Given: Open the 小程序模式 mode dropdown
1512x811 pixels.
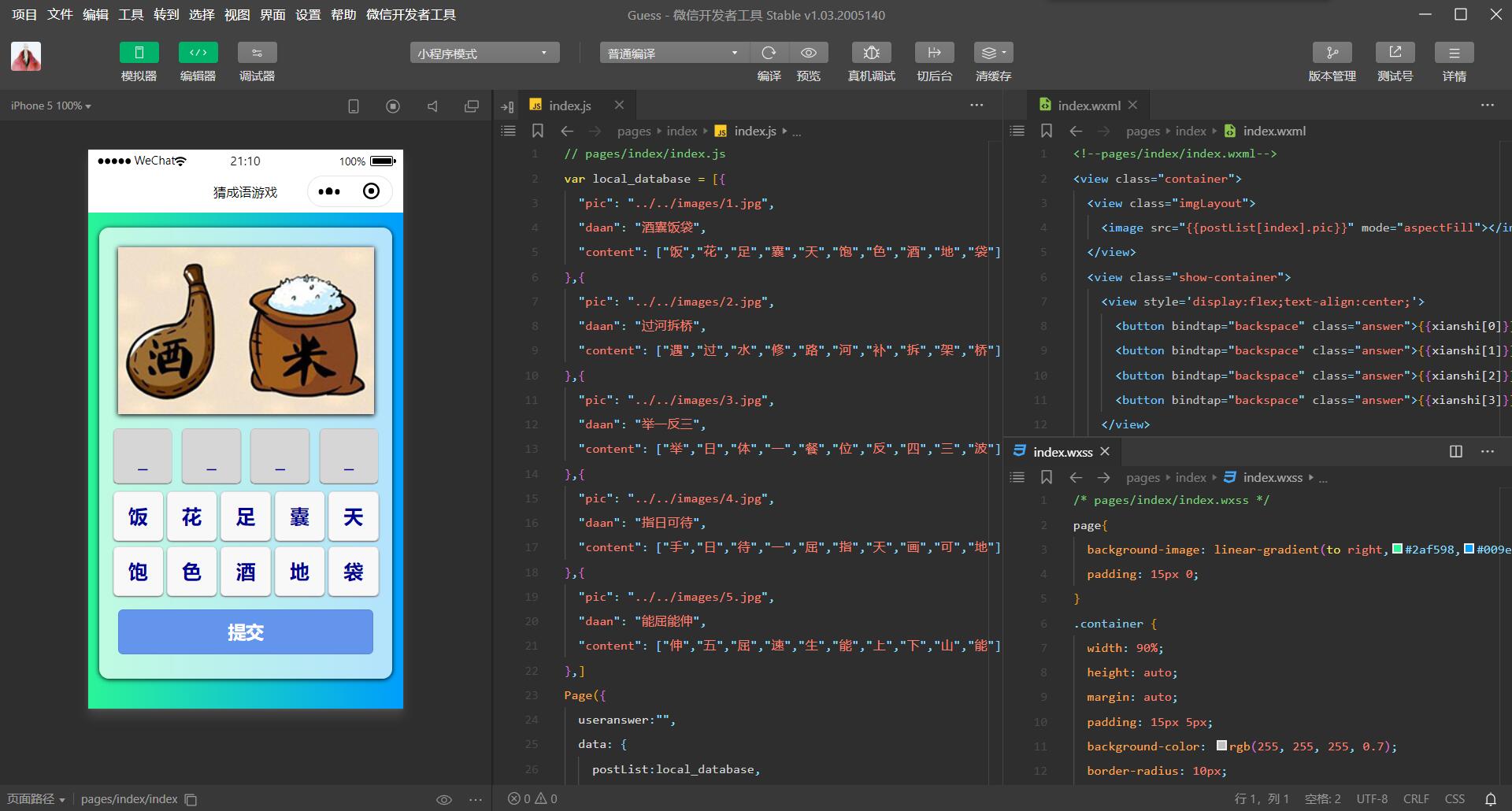Looking at the screenshot, I should click(x=484, y=53).
